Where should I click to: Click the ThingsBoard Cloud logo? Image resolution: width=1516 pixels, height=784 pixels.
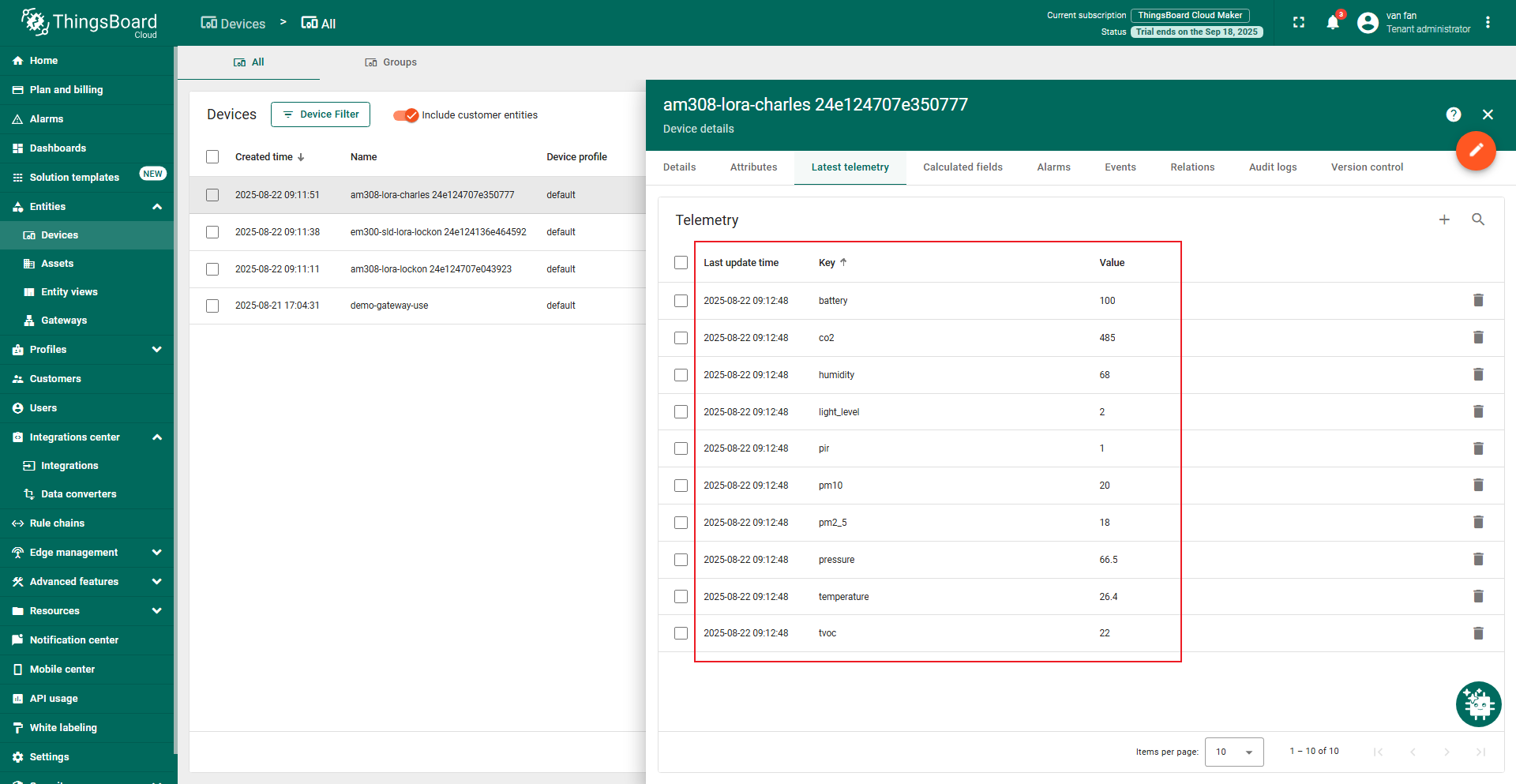coord(89,23)
